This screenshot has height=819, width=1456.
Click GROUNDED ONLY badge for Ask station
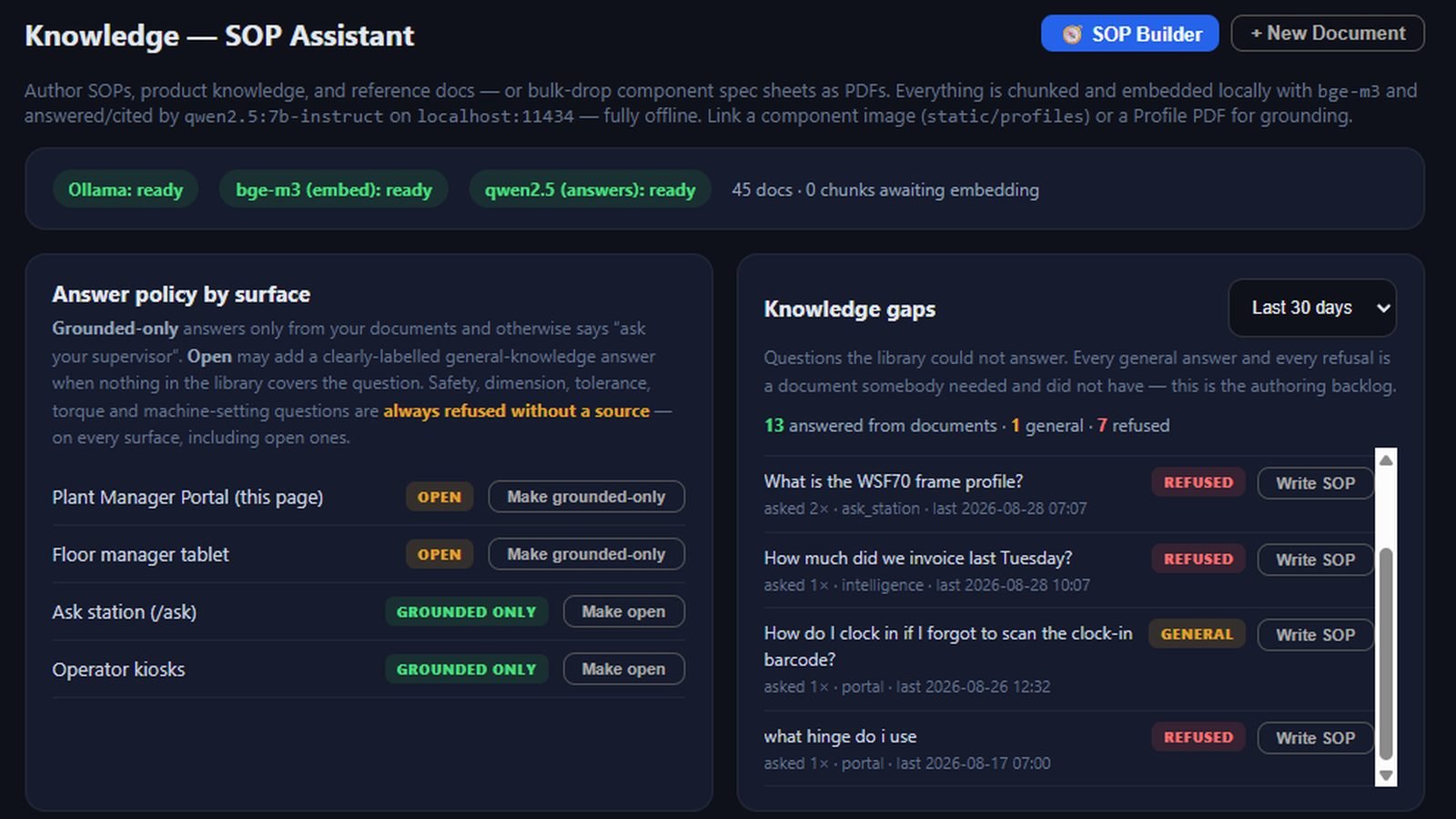[466, 612]
